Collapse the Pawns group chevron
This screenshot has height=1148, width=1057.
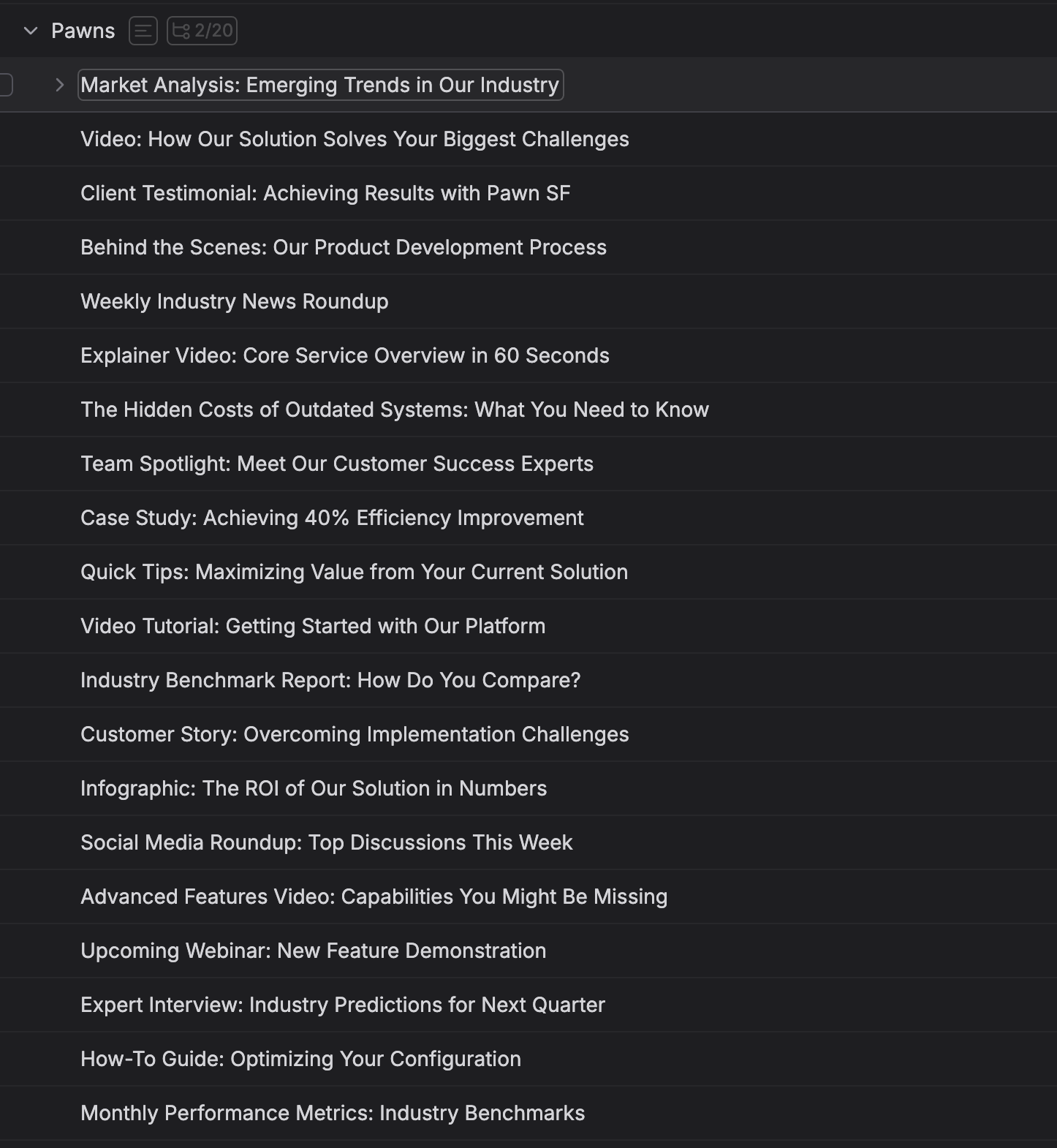31,31
